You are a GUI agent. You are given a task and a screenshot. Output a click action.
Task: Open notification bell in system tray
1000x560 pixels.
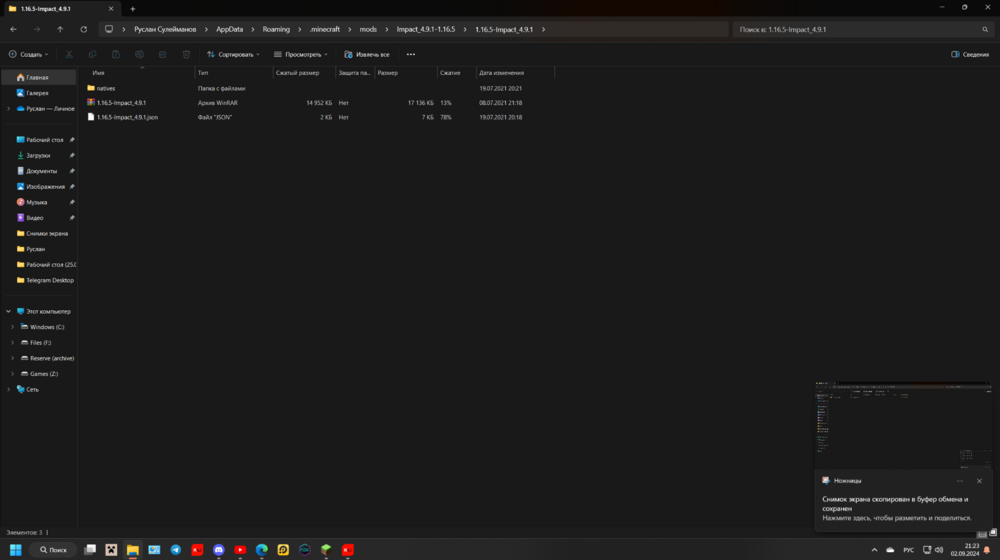coord(987,550)
